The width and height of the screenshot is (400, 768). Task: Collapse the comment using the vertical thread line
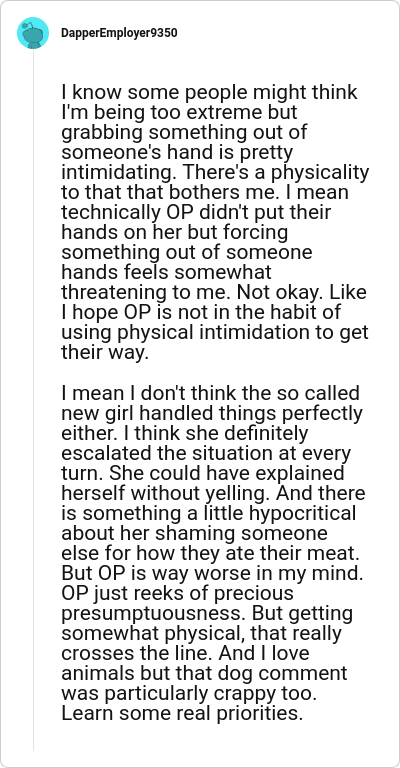click(x=33, y=400)
